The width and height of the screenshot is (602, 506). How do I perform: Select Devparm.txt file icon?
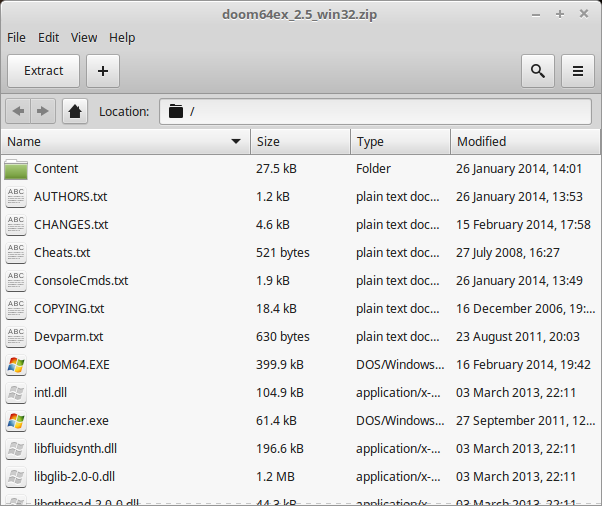[16, 337]
